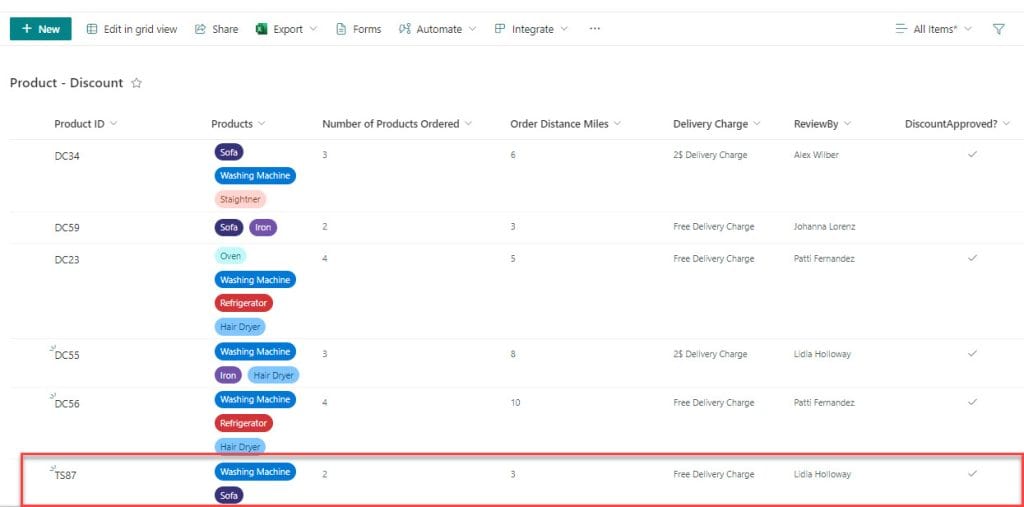Click the Oven tag in DC23 row
This screenshot has height=507, width=1024.
[231, 256]
